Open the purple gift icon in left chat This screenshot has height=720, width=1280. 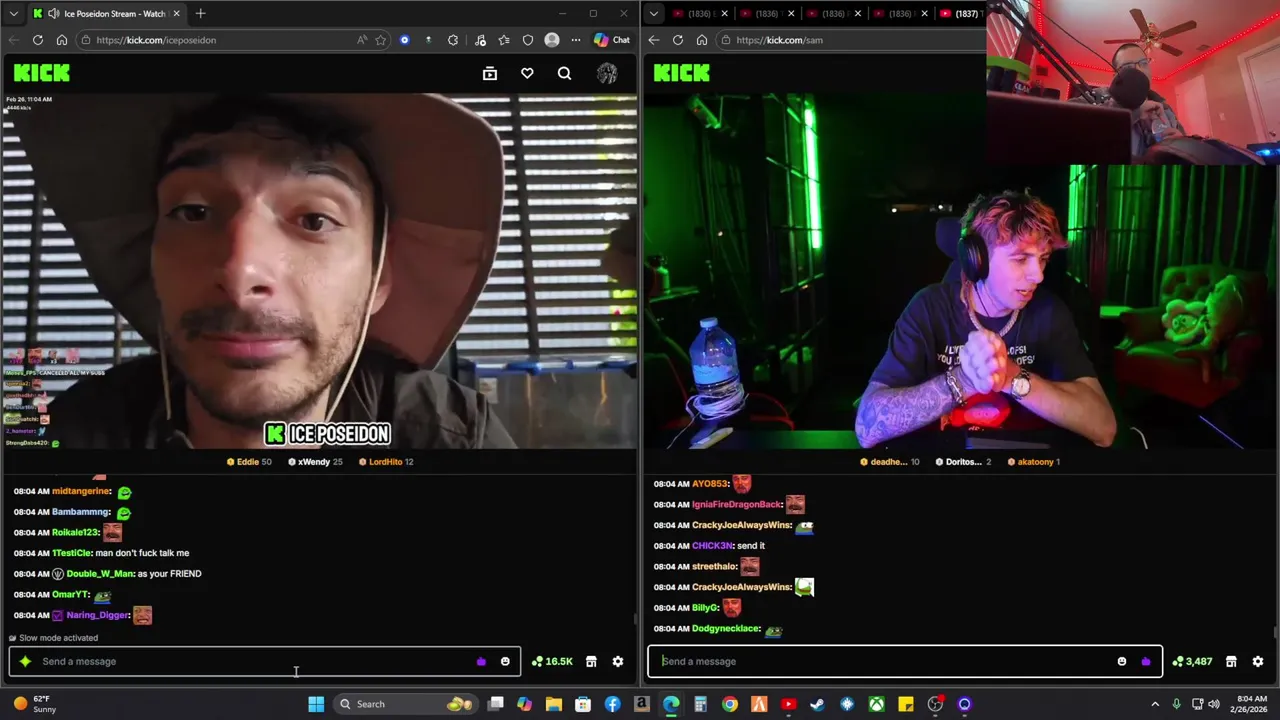[x=481, y=661]
